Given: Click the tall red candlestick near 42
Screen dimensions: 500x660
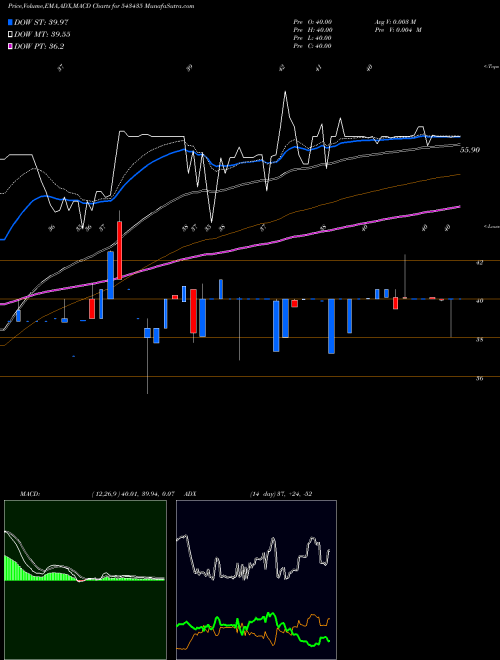Looking at the screenshot, I should point(120,250).
